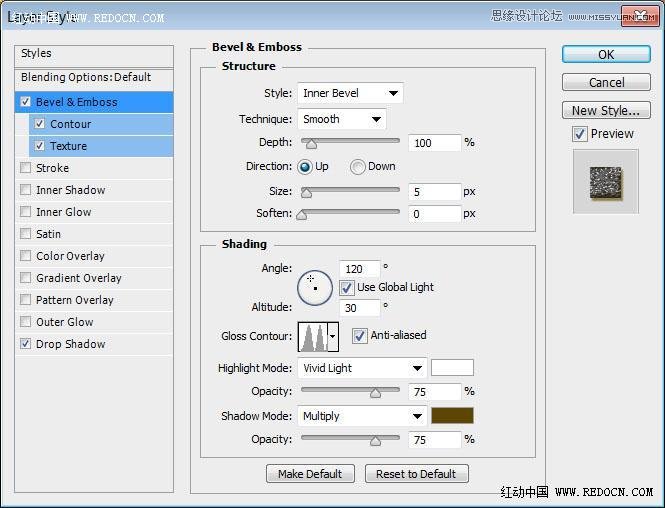Toggle the Preview checkbox
This screenshot has width=665, height=508.
point(580,134)
